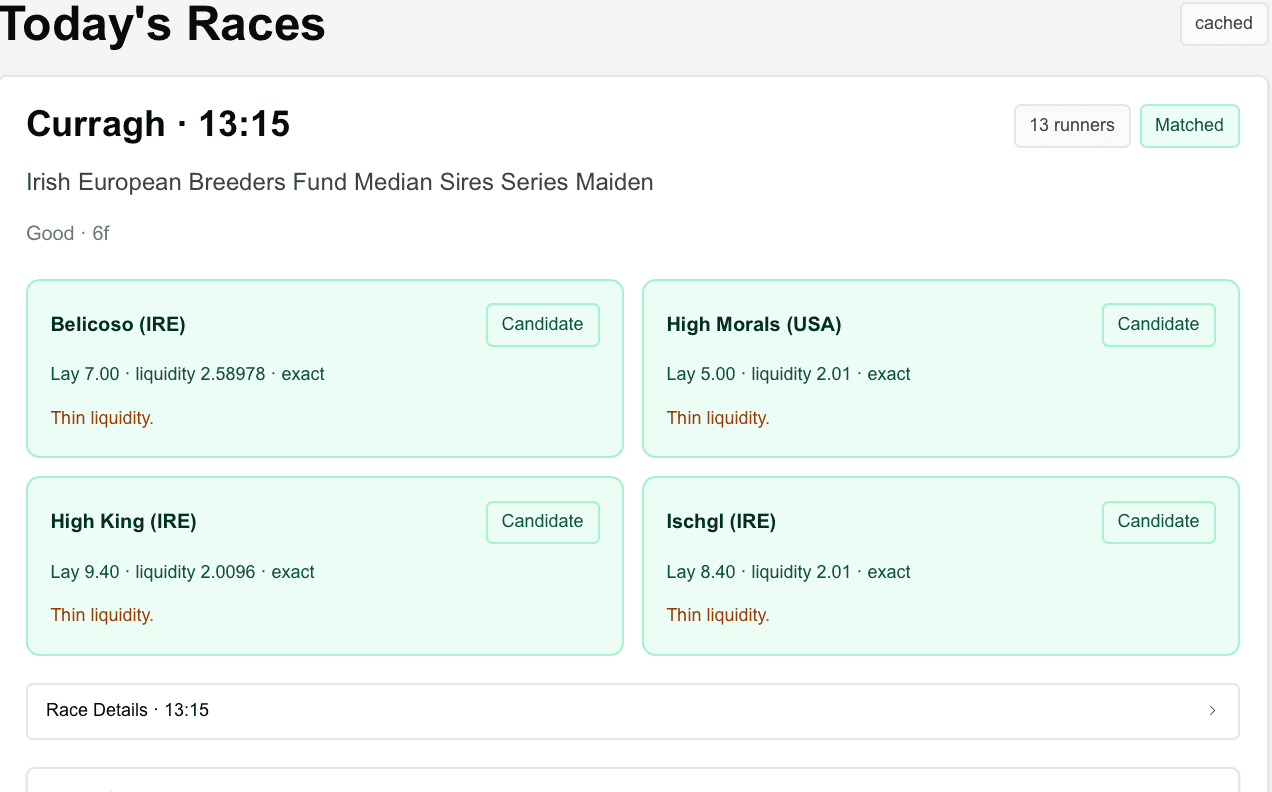
Task: Select the High King (IRE) runner name
Action: [x=123, y=521]
